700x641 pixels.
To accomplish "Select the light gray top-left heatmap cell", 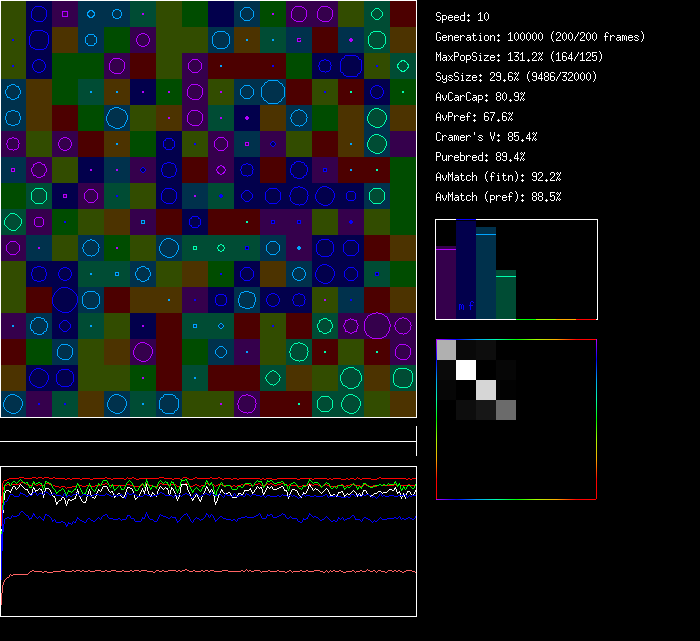I will [x=446, y=349].
